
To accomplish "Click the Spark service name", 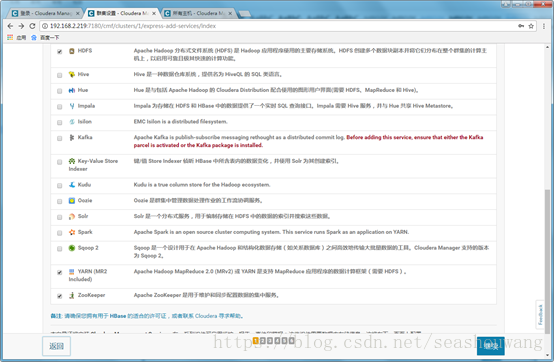I will tap(85, 232).
